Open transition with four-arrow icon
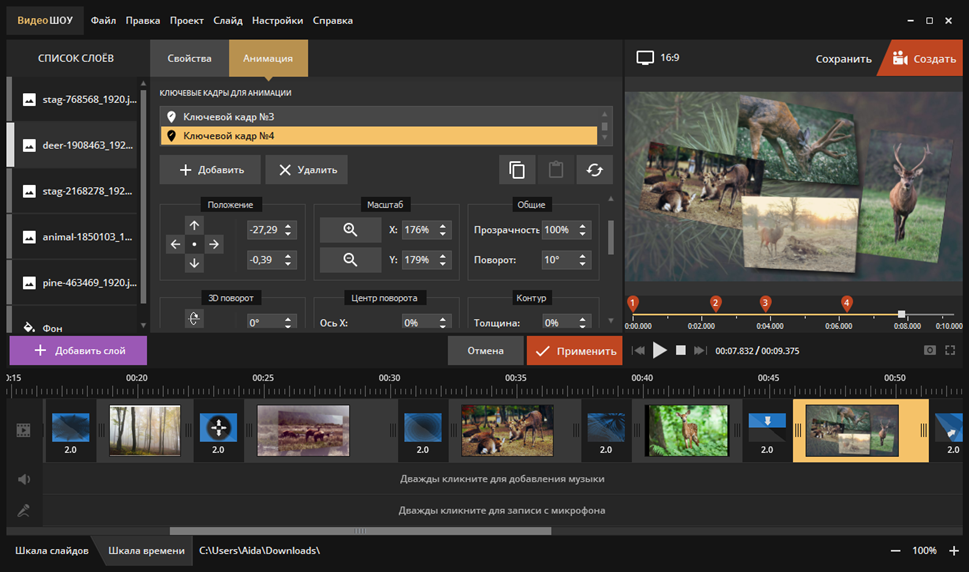Viewport: 969px width, 572px height. [x=218, y=427]
